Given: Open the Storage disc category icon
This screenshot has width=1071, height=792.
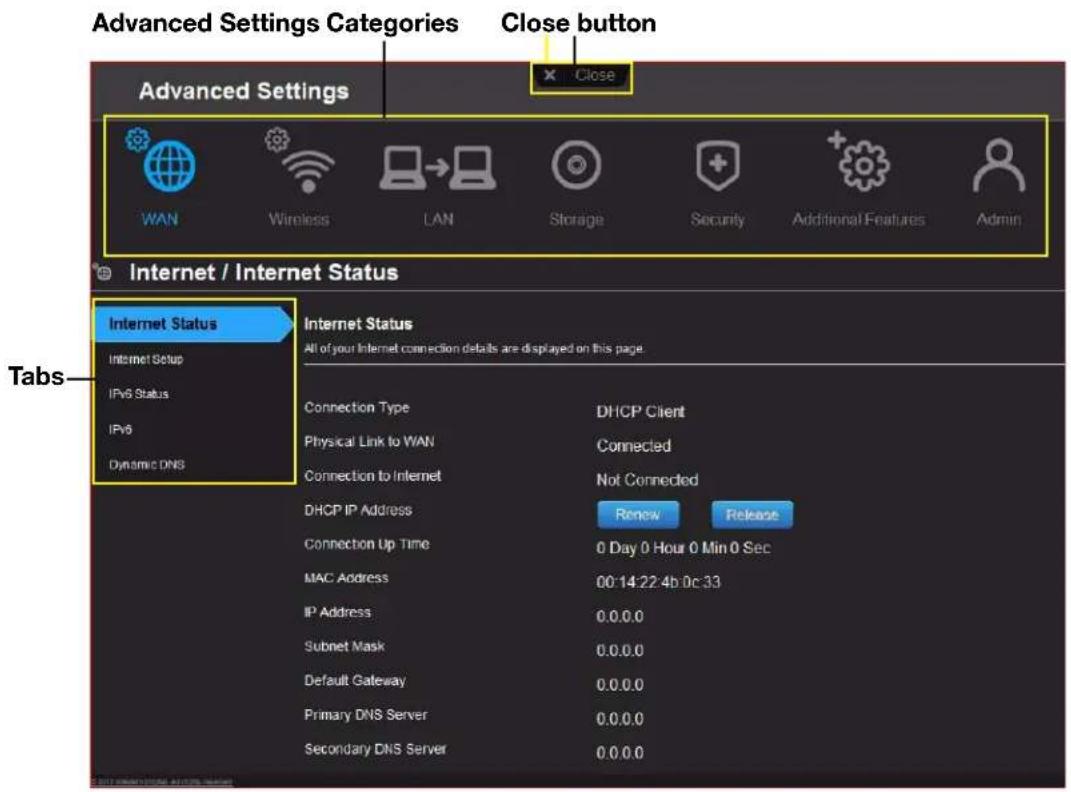Looking at the screenshot, I should click(576, 165).
